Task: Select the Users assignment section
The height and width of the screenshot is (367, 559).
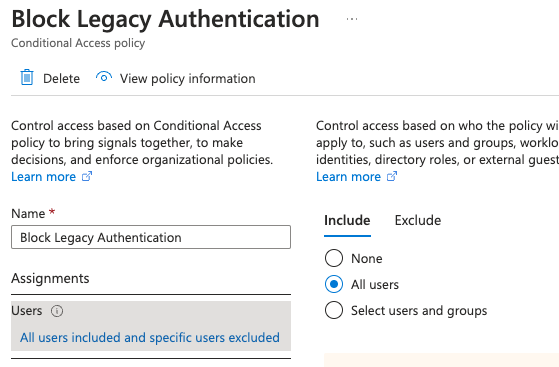Action: [x=151, y=326]
